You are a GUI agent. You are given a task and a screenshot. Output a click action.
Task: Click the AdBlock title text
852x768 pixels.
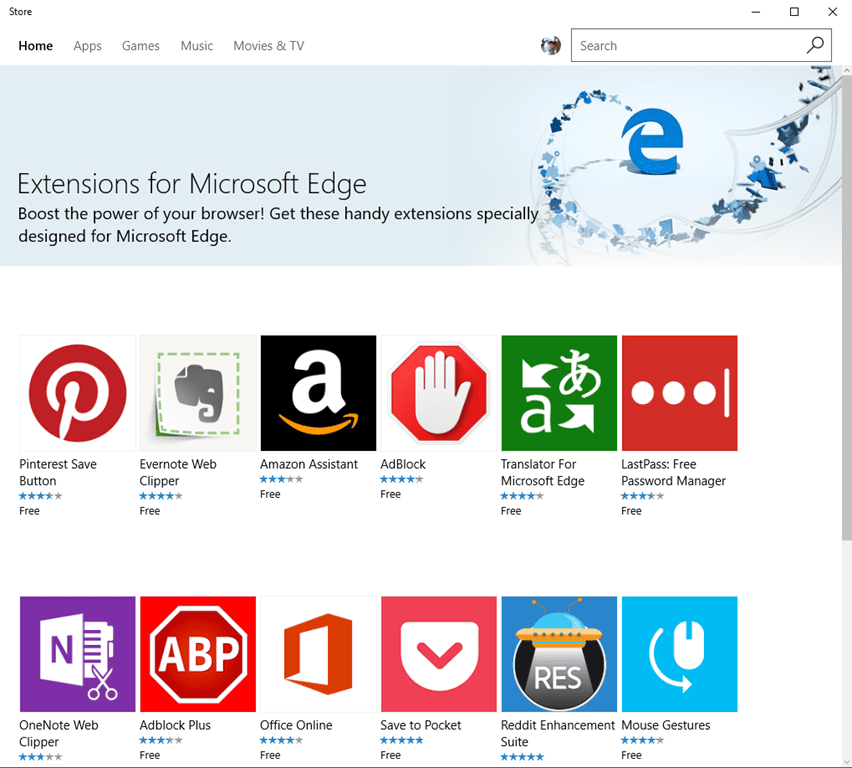403,464
